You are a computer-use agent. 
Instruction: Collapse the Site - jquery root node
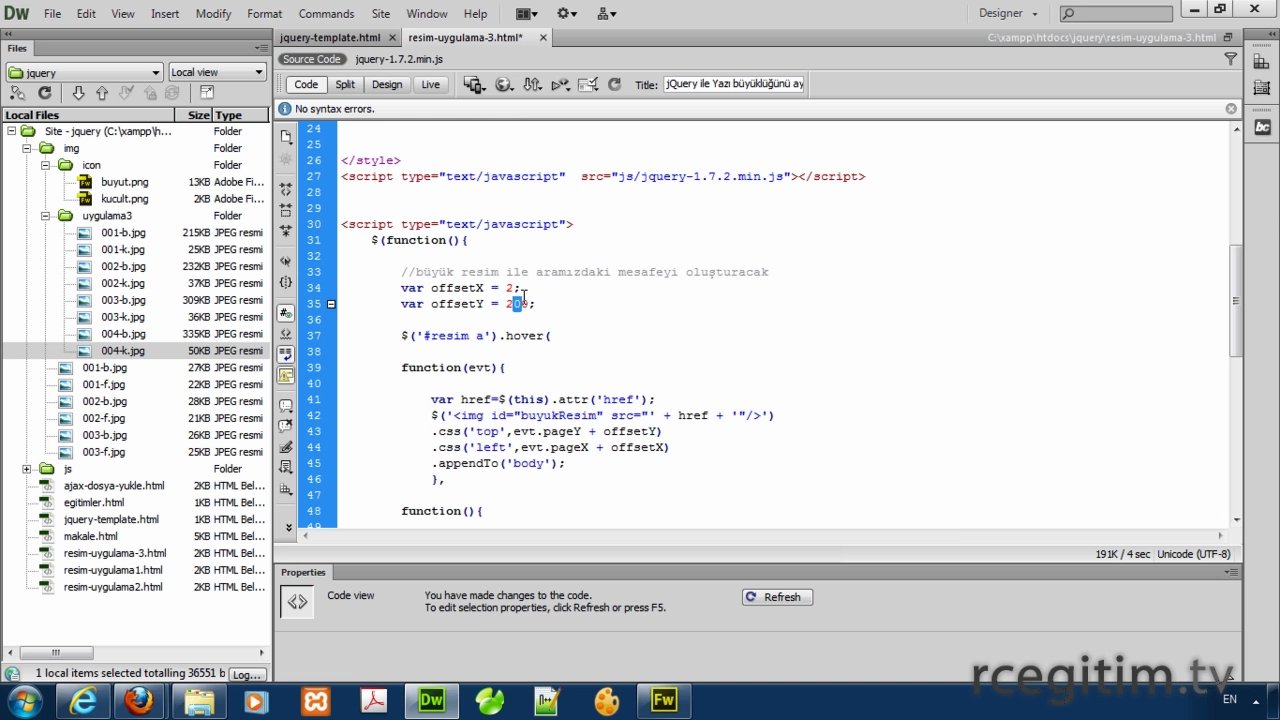(x=11, y=131)
